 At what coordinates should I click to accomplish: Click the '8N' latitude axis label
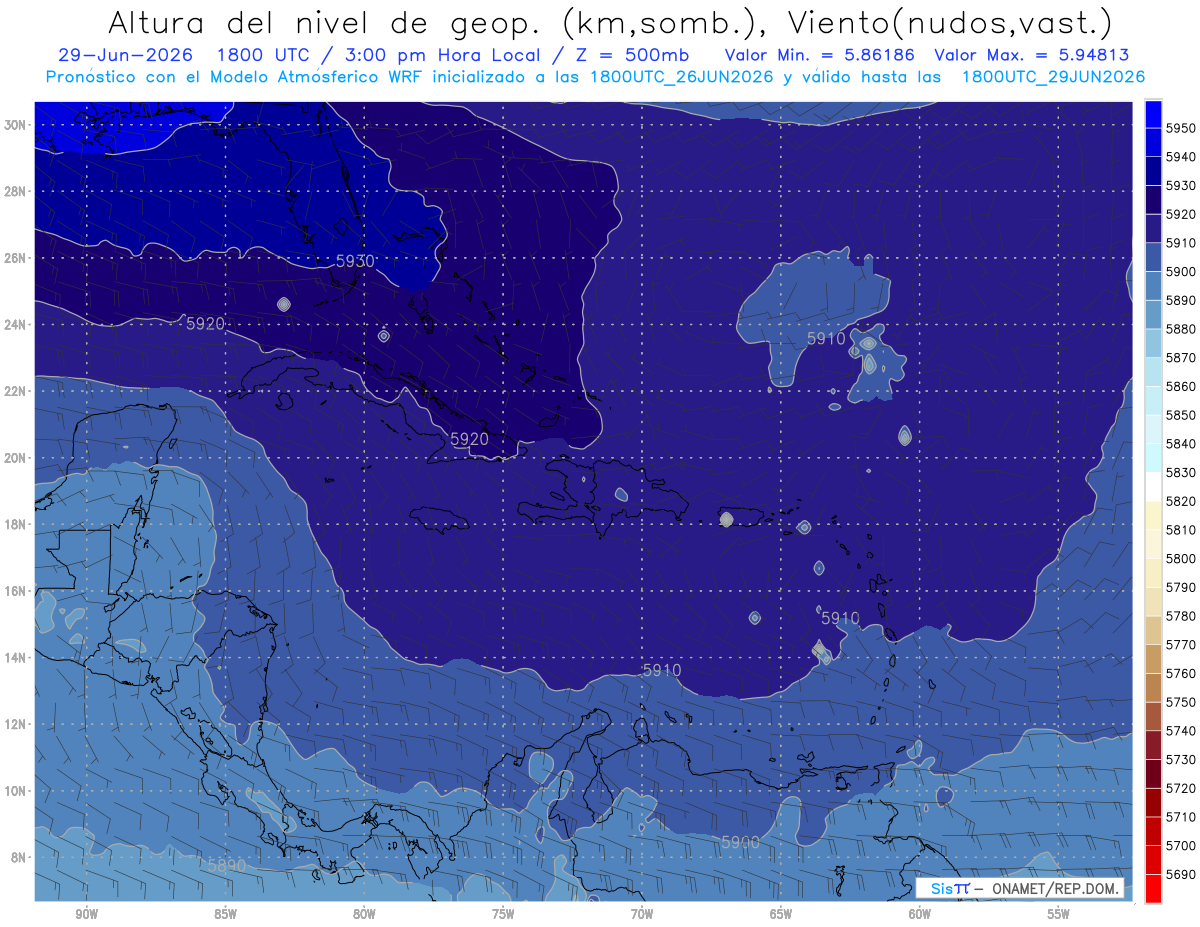click(x=19, y=858)
